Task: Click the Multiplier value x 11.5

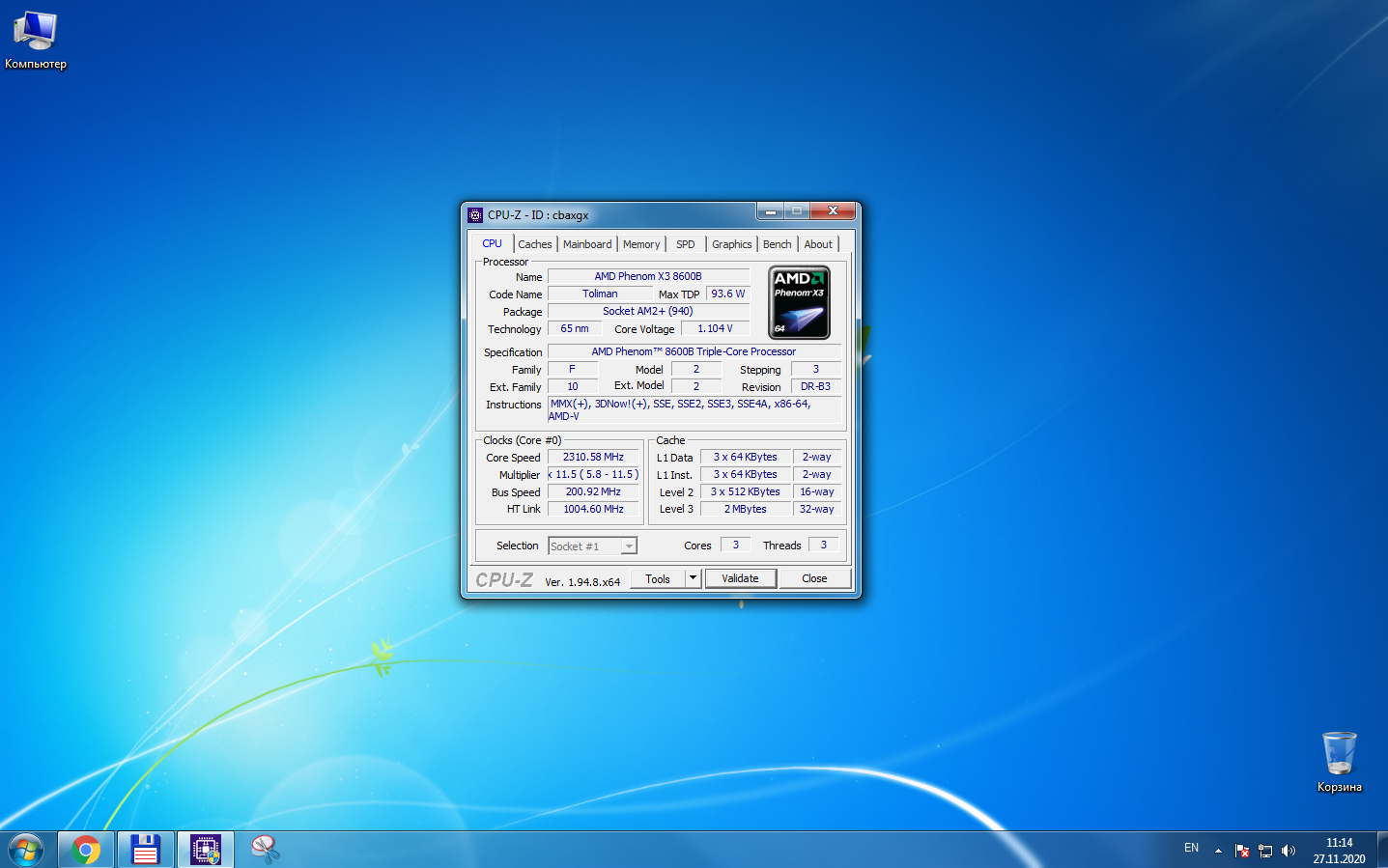Action: coord(593,474)
